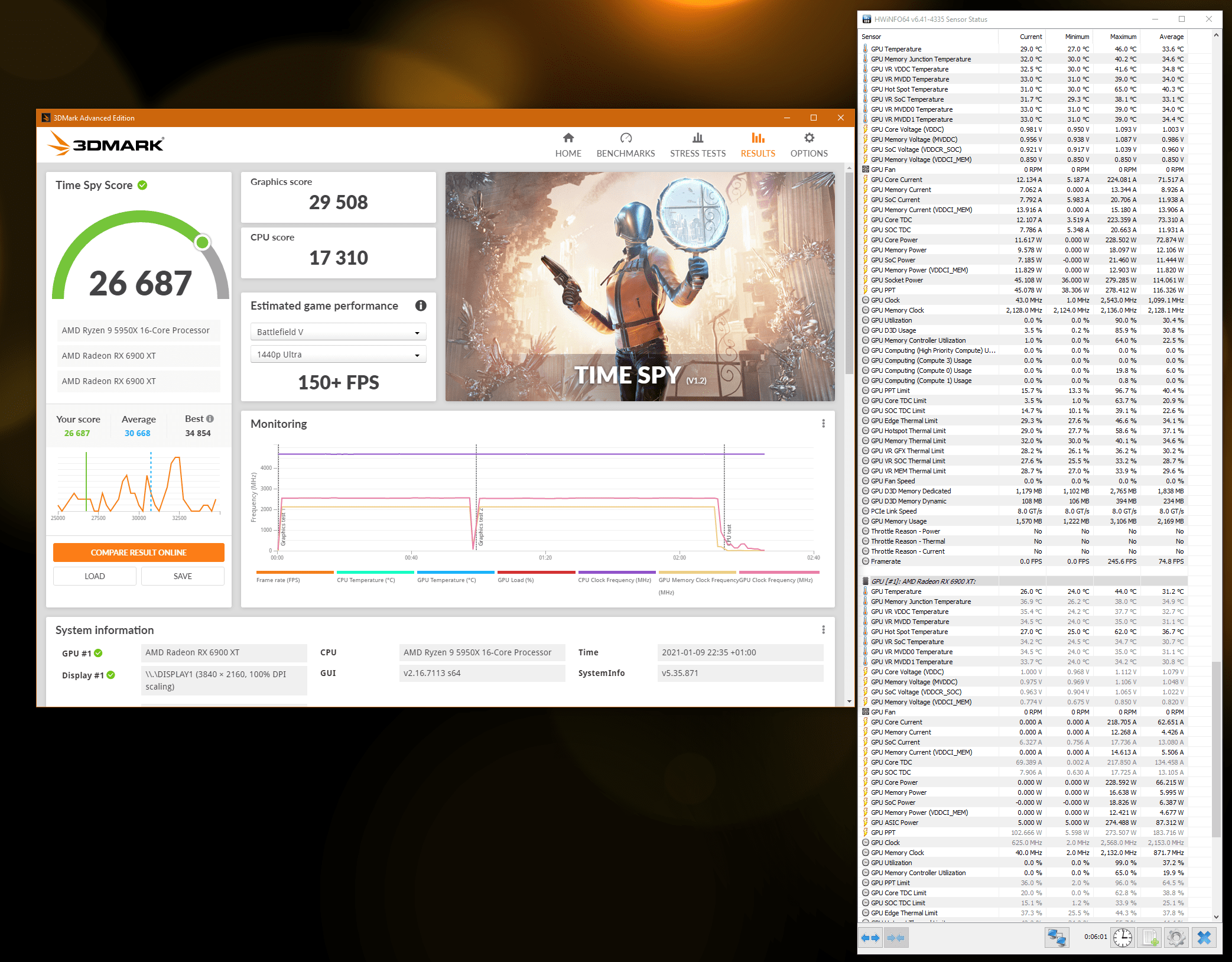Click the Sensor column header in HWiNFO
Screen dimensions: 1232x962
[x=929, y=37]
